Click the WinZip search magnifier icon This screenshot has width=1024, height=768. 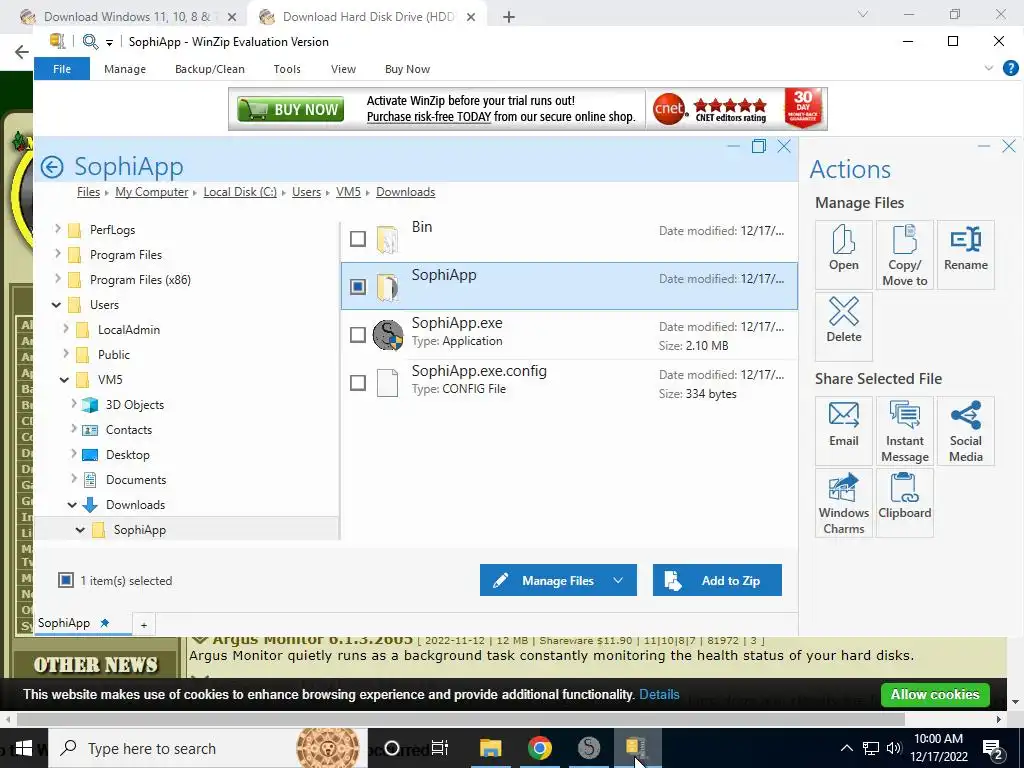pyautogui.click(x=90, y=42)
